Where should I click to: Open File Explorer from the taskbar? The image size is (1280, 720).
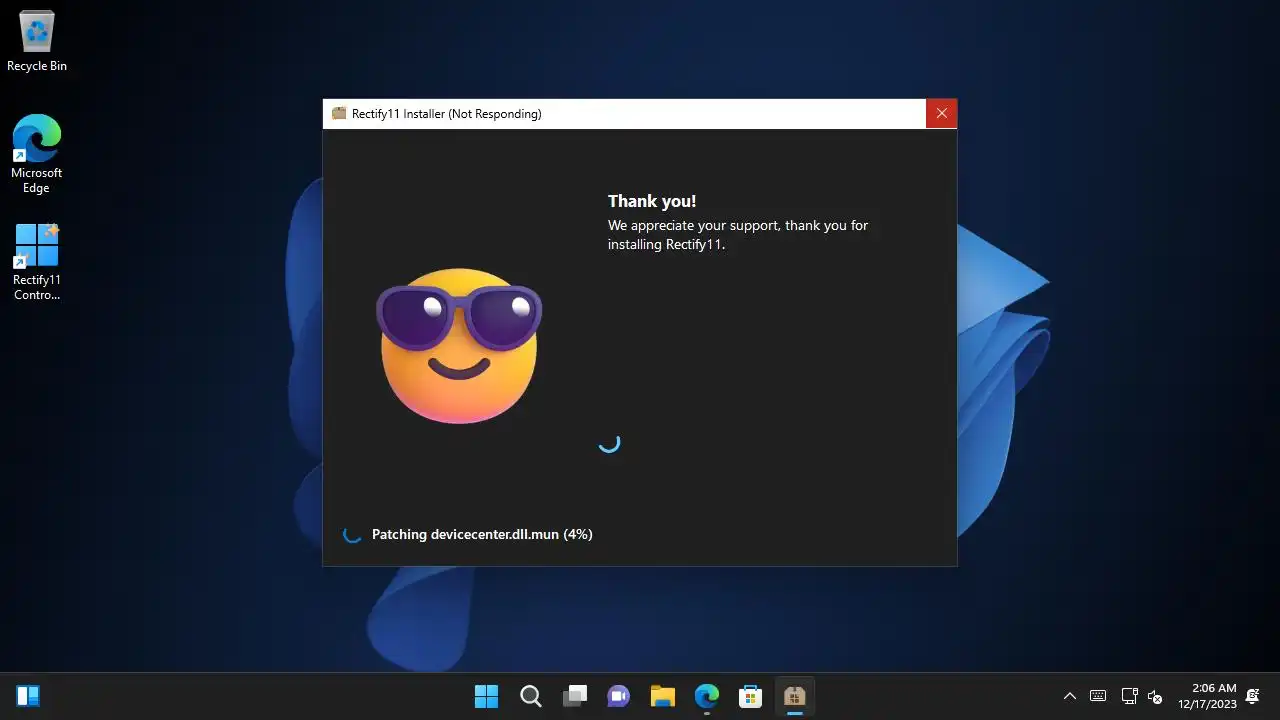[x=663, y=696]
